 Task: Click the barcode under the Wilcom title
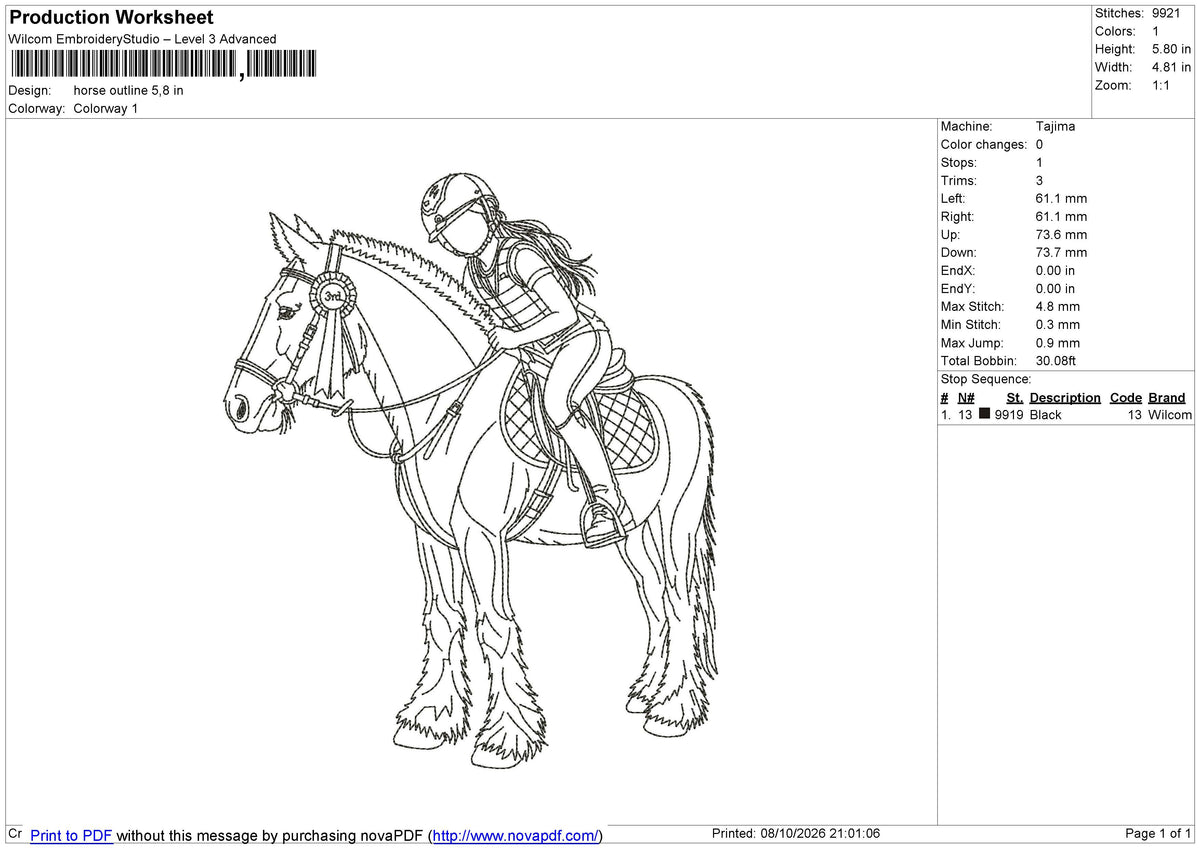(x=163, y=65)
